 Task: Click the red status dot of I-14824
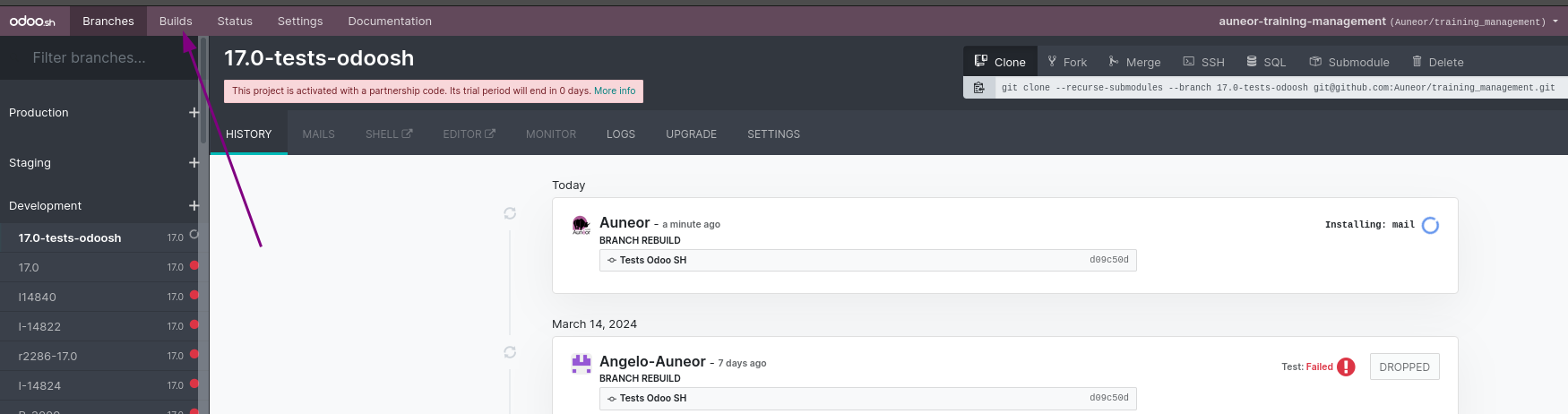(194, 384)
